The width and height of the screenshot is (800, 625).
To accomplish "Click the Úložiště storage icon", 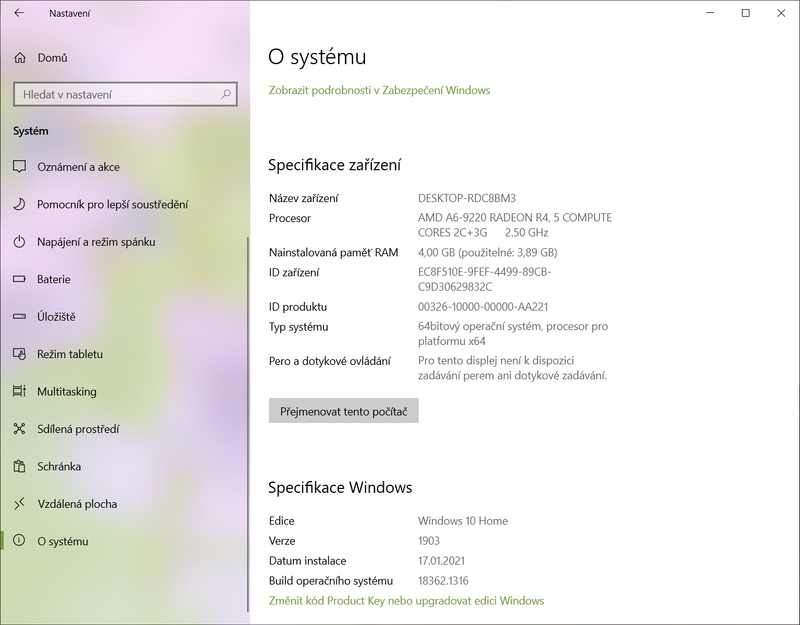I will coord(19,316).
